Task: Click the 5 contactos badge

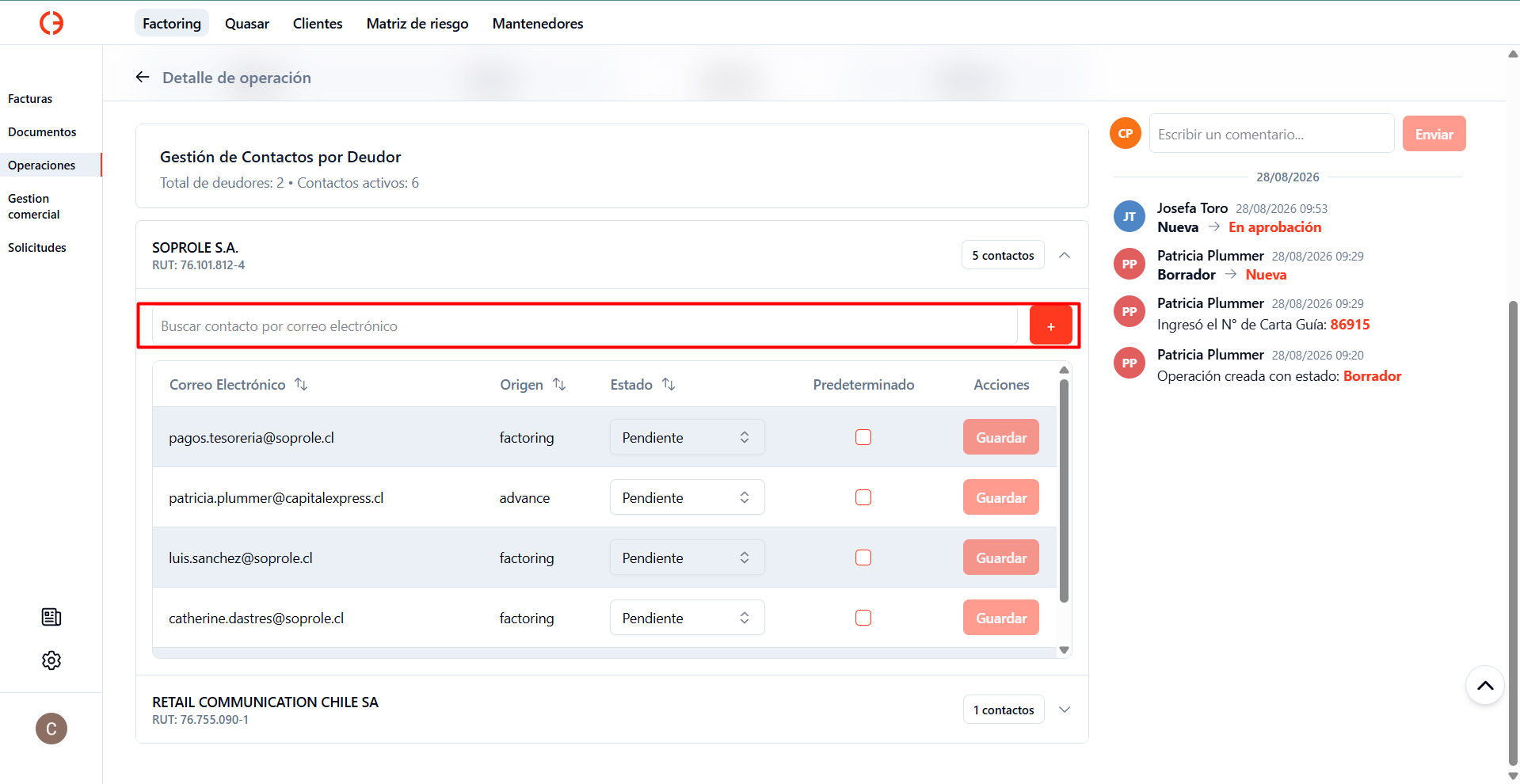Action: [x=1003, y=255]
